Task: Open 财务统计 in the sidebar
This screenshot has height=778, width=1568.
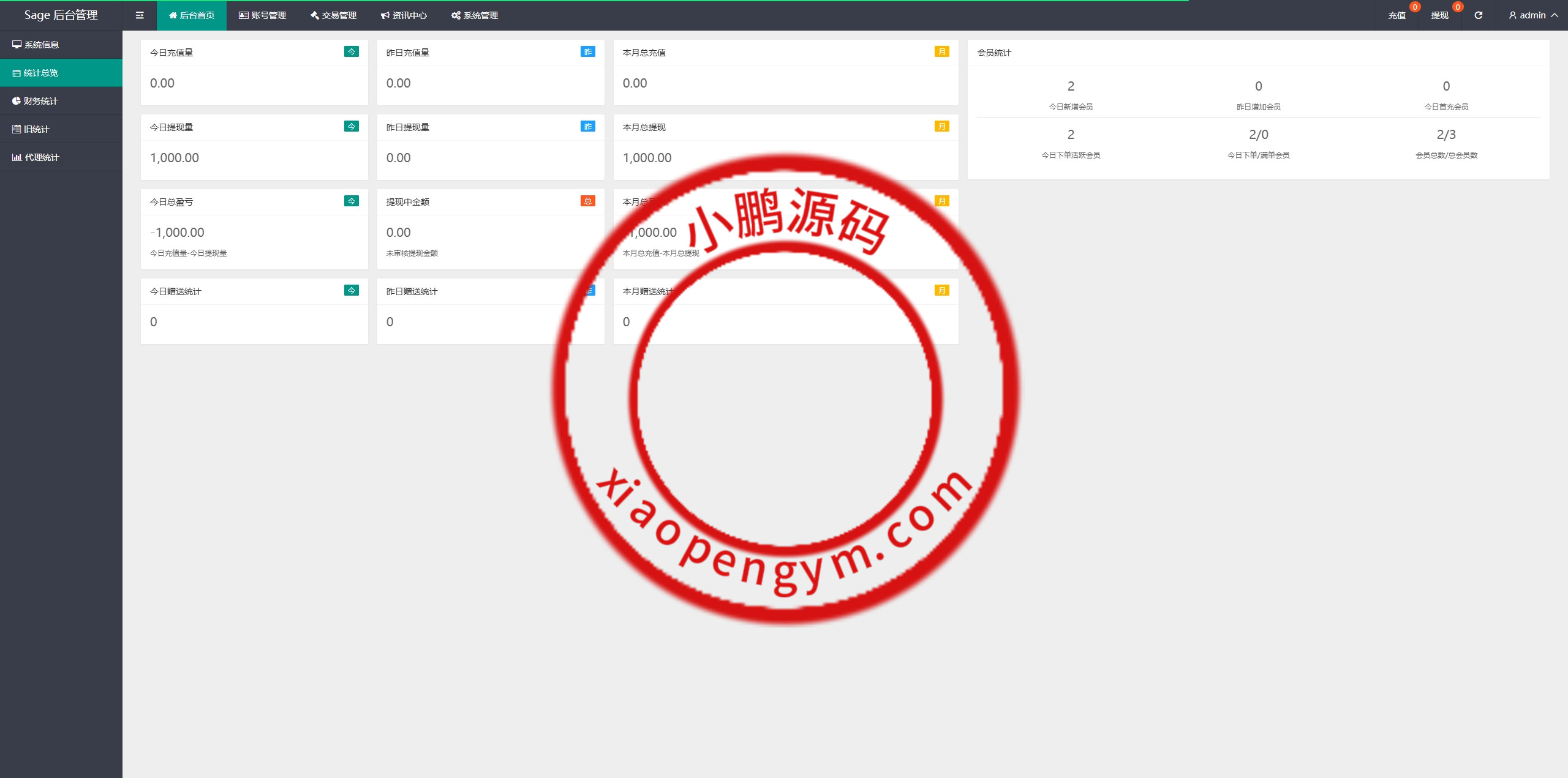Action: coord(40,101)
